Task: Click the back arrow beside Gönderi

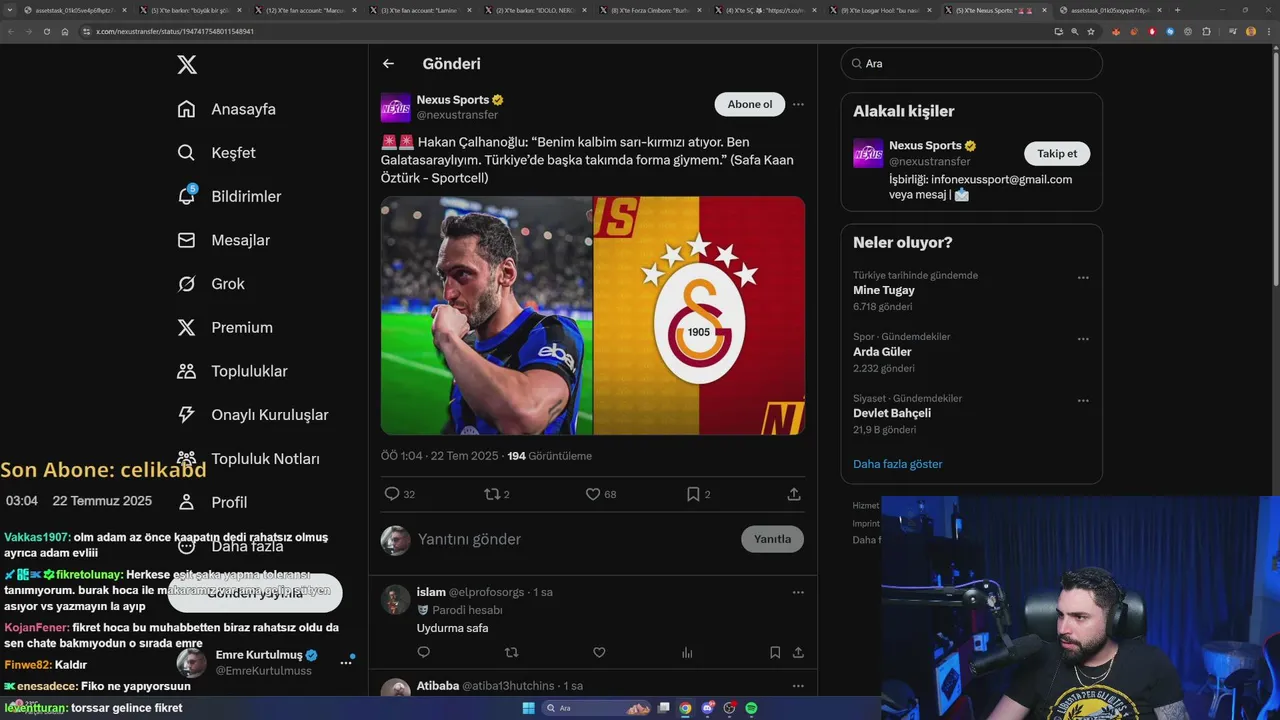Action: [388, 64]
